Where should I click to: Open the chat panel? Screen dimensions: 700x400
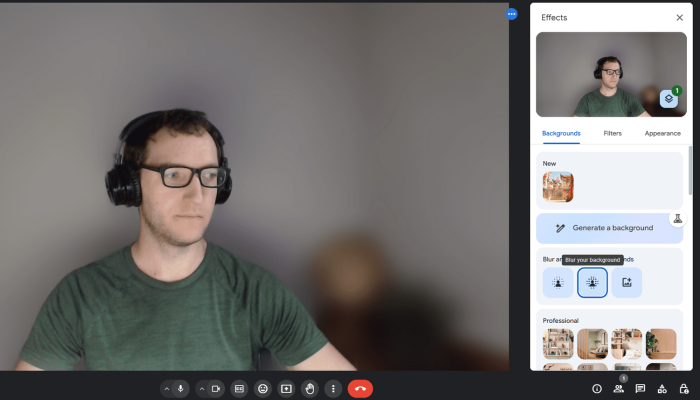pyautogui.click(x=640, y=388)
